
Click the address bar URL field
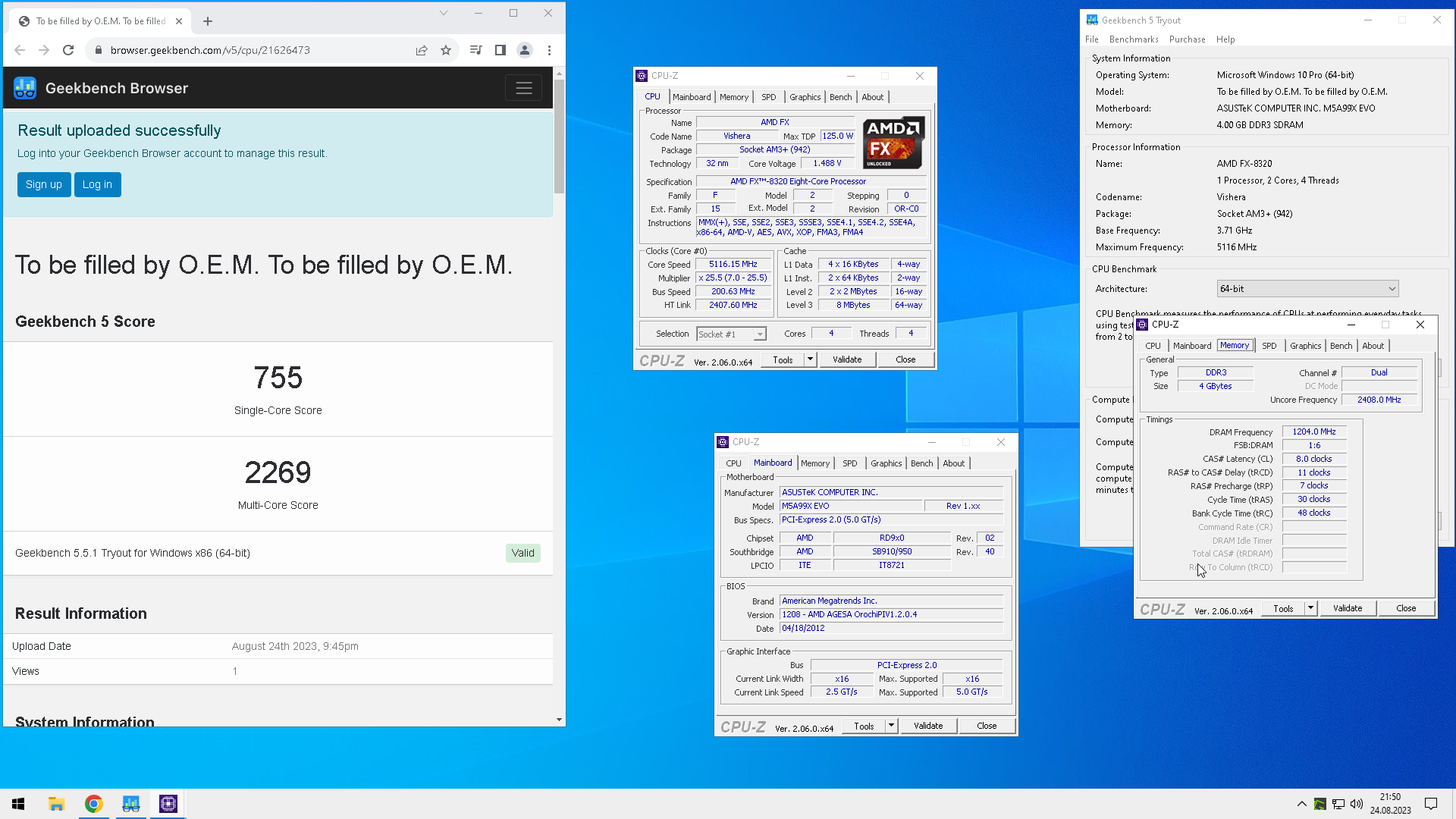(x=258, y=50)
